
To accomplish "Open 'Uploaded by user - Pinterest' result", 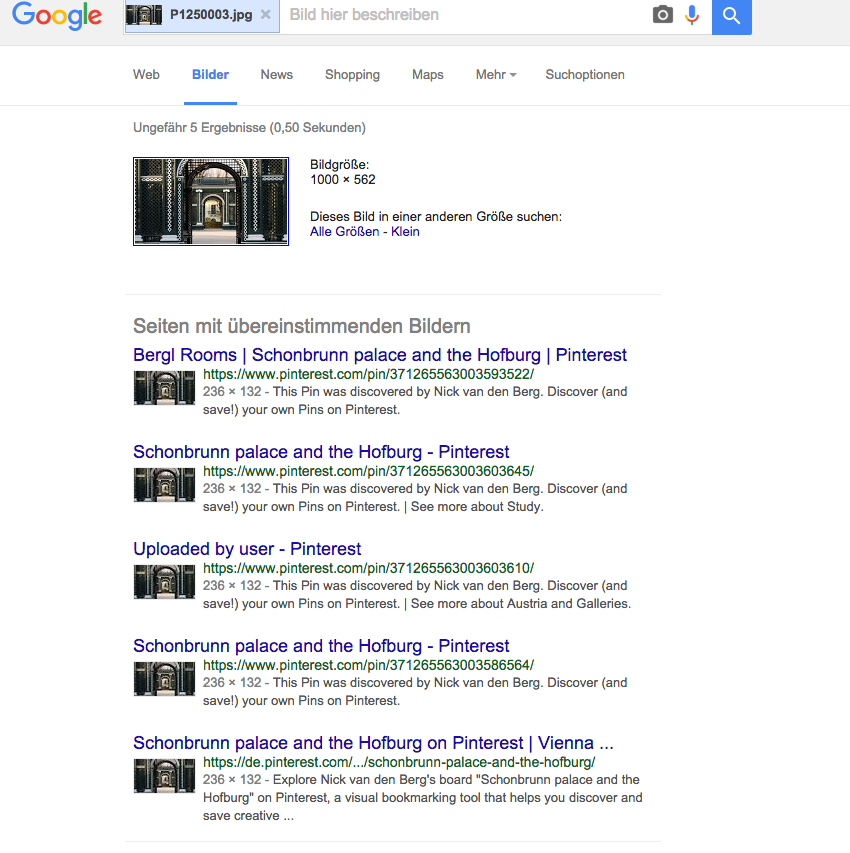I will coord(247,549).
